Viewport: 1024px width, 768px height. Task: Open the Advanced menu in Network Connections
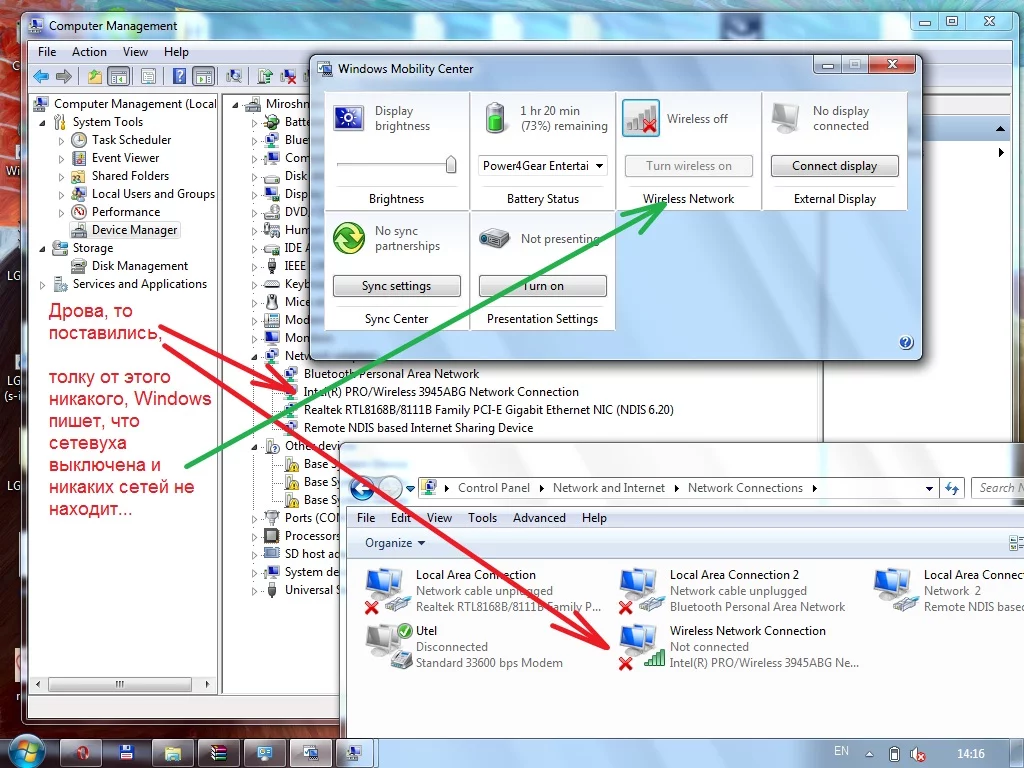pos(539,518)
